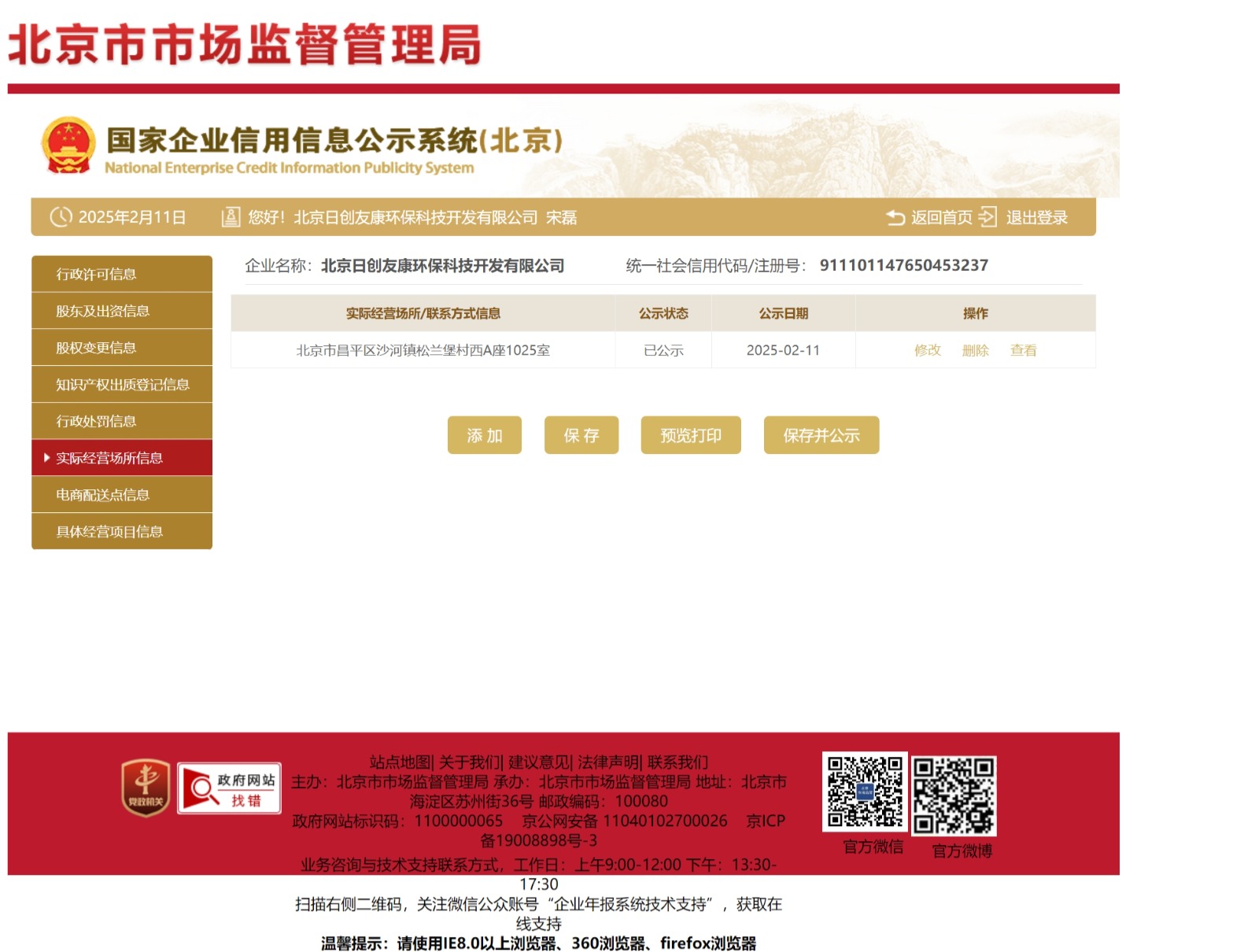Click the 北京市市场监督管理局 header title

pos(245,44)
